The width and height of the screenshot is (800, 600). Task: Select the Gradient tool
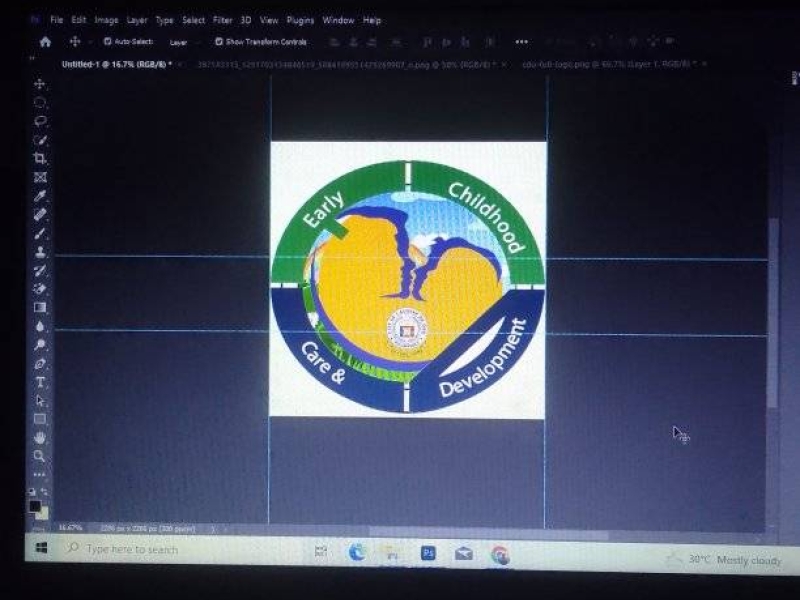point(40,307)
